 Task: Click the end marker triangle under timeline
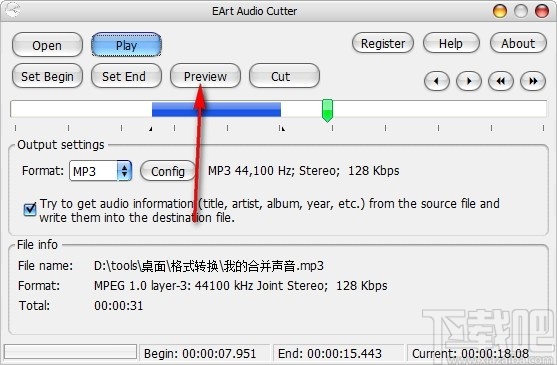pyautogui.click(x=283, y=129)
